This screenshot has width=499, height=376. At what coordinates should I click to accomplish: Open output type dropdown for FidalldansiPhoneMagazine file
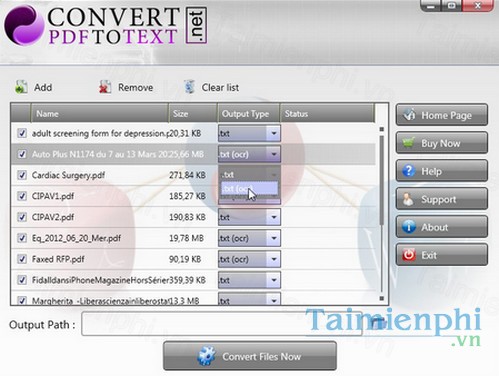[x=274, y=280]
